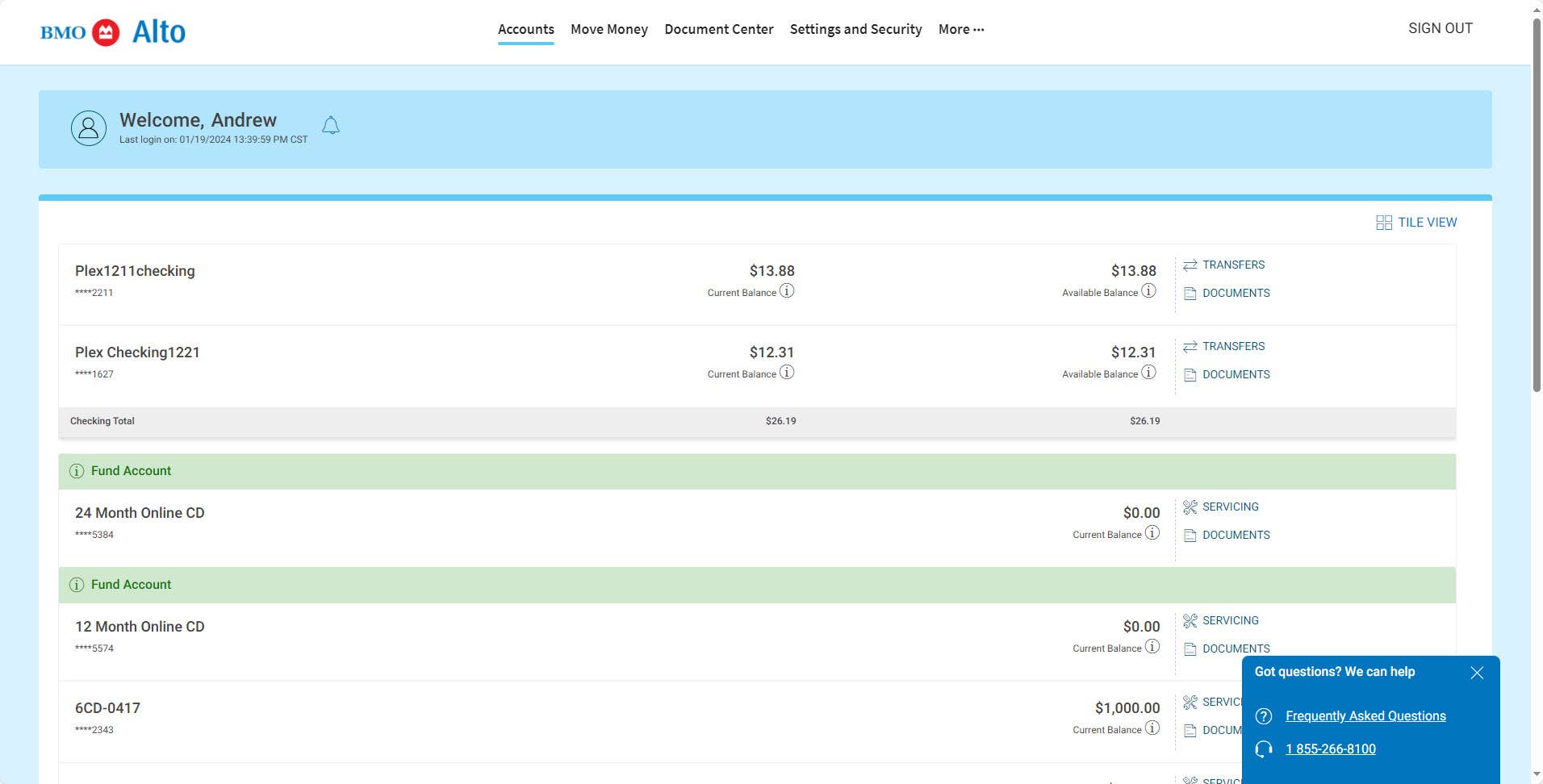Open Transfers for Plex1211checking account
The image size is (1543, 784).
(x=1233, y=265)
